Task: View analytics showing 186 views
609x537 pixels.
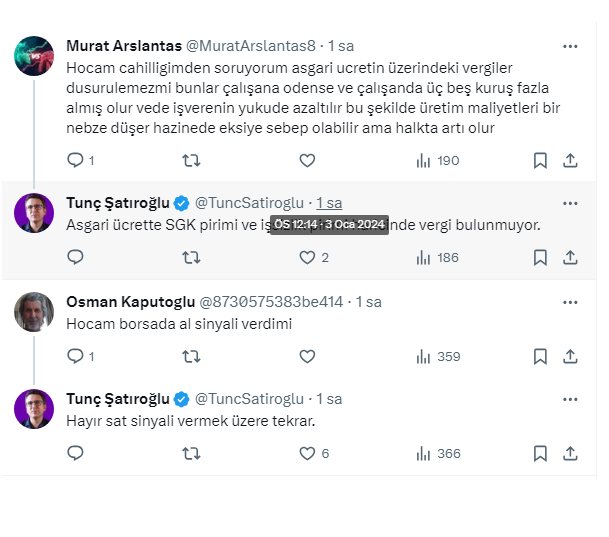Action: 437,257
